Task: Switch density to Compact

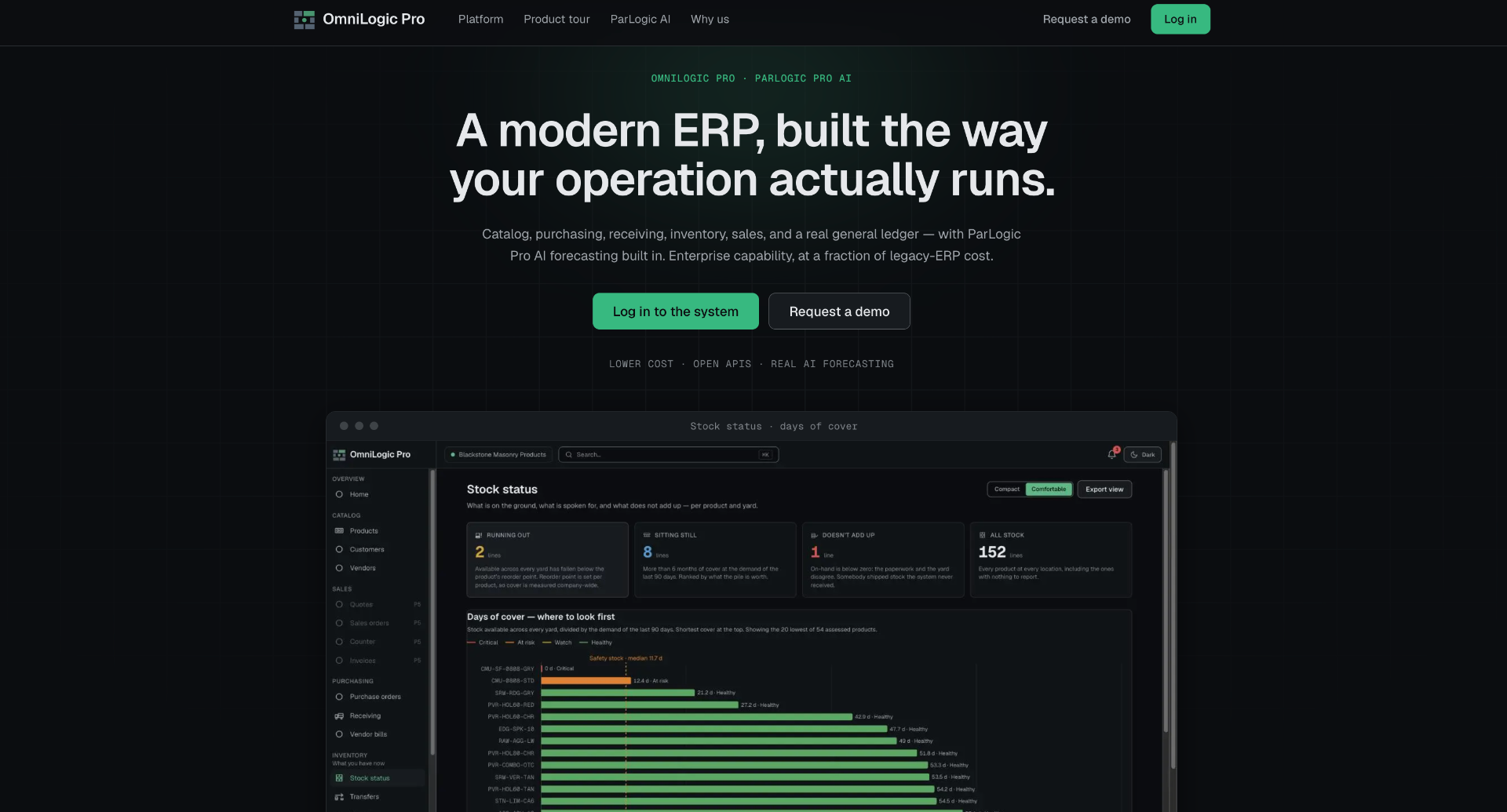Action: [x=1007, y=490]
